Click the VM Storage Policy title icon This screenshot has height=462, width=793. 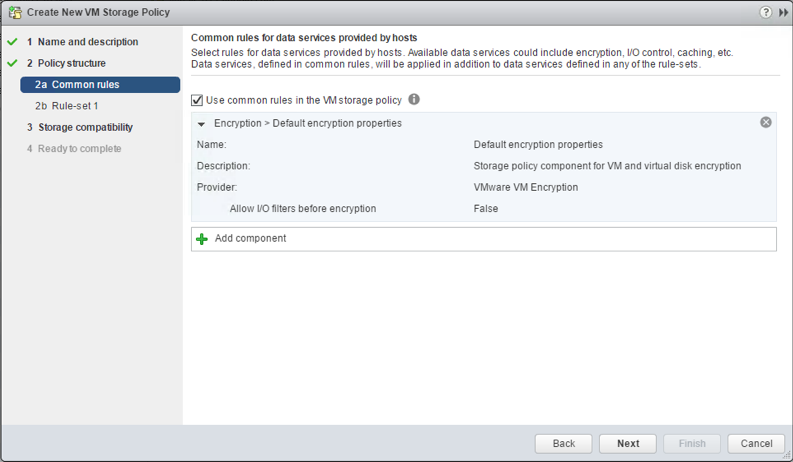[x=15, y=12]
